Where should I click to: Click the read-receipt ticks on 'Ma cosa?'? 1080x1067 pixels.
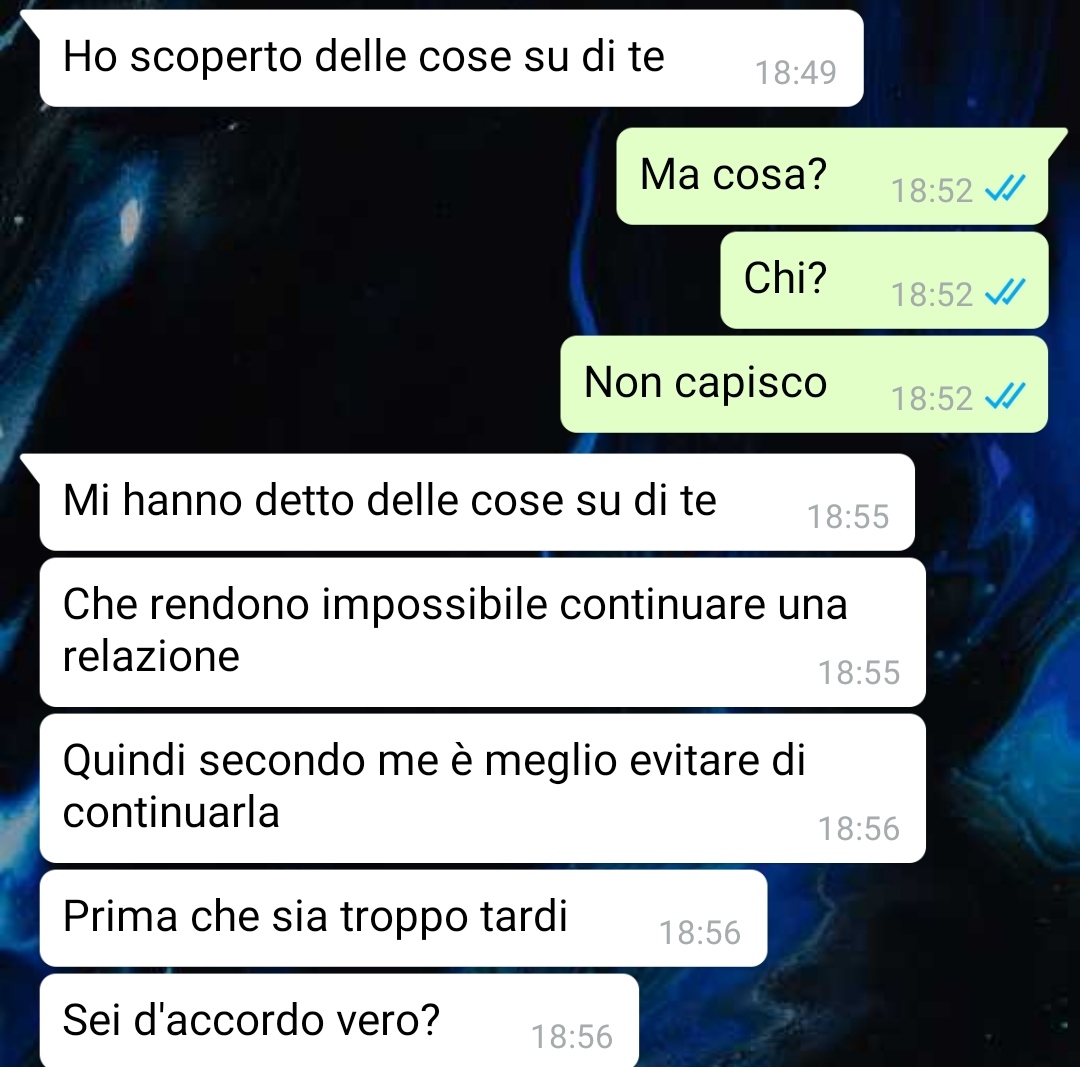(1005, 187)
